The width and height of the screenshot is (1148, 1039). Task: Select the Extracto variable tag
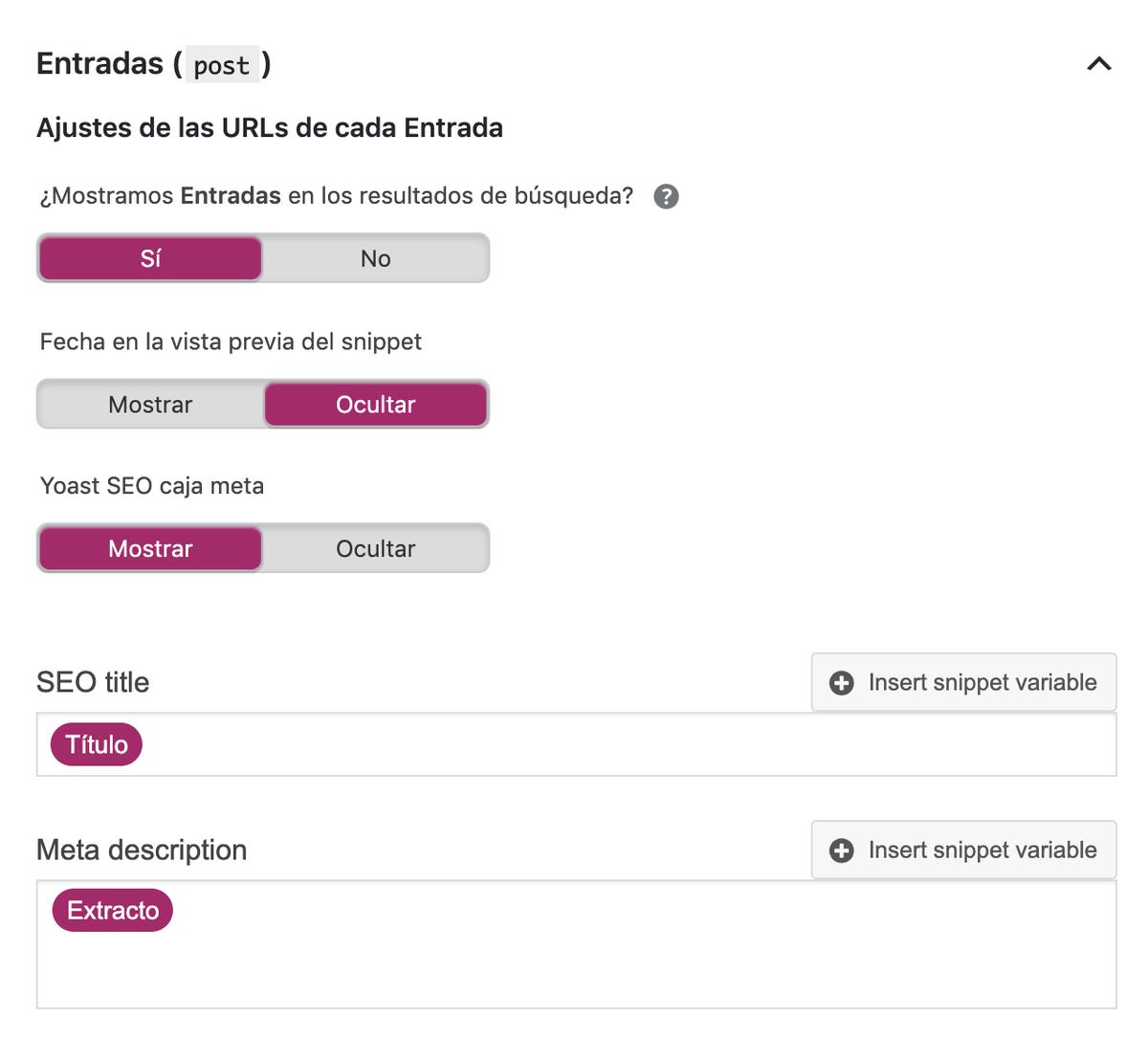pos(113,910)
